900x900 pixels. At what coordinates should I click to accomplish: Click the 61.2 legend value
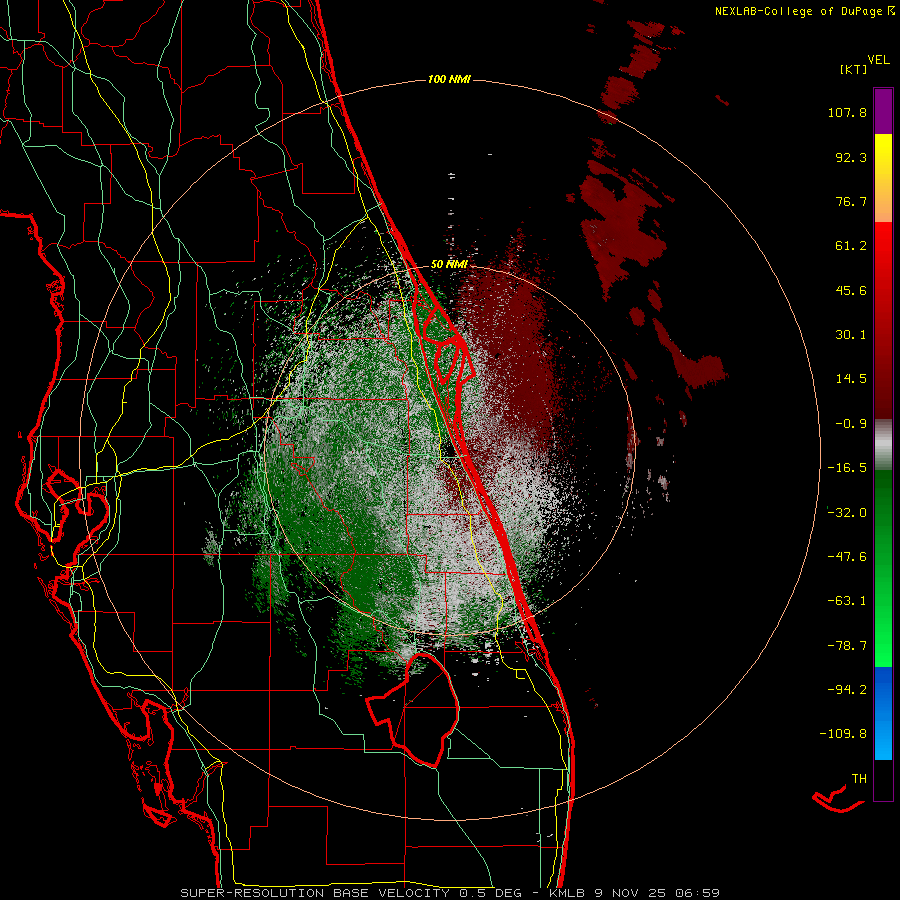pyautogui.click(x=851, y=246)
